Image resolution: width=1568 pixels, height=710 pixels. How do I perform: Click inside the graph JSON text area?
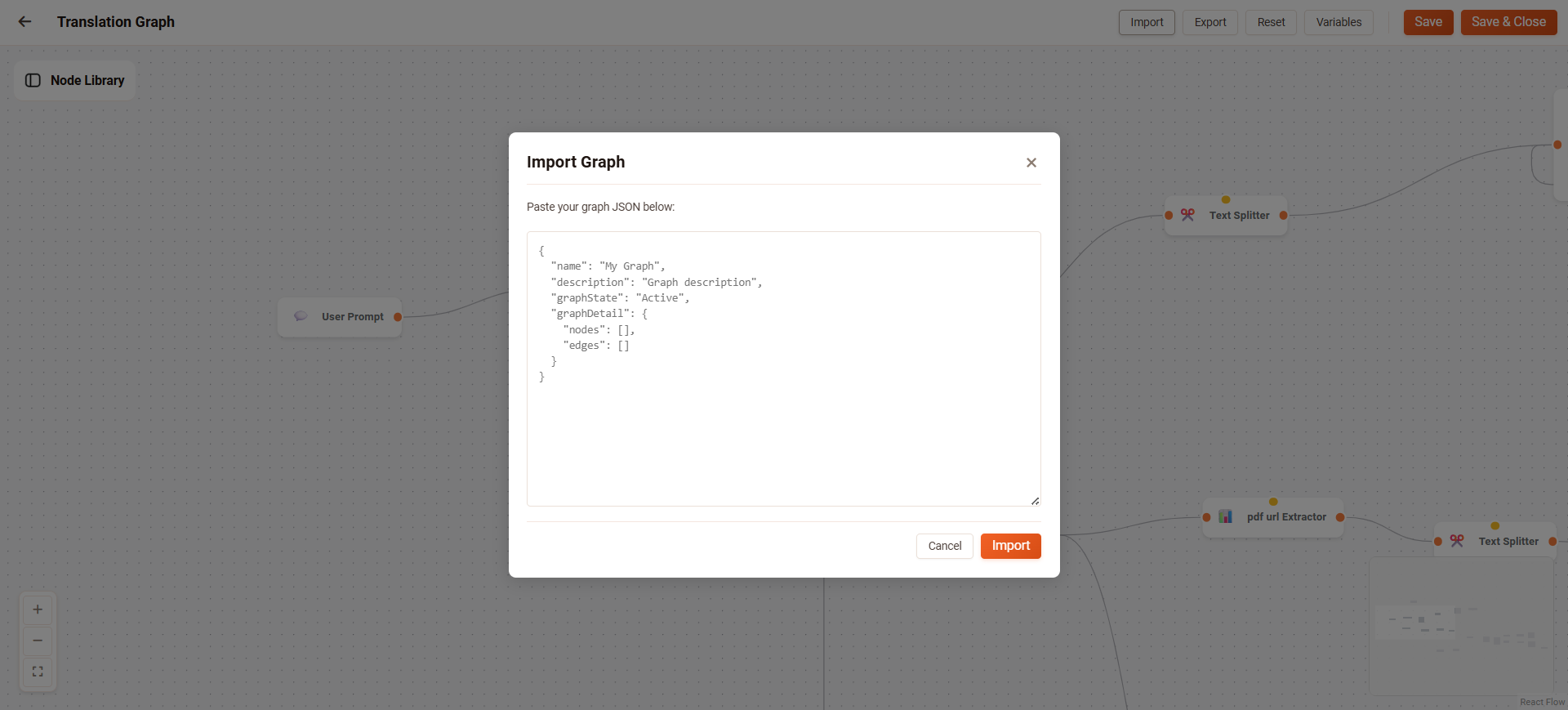point(784,368)
